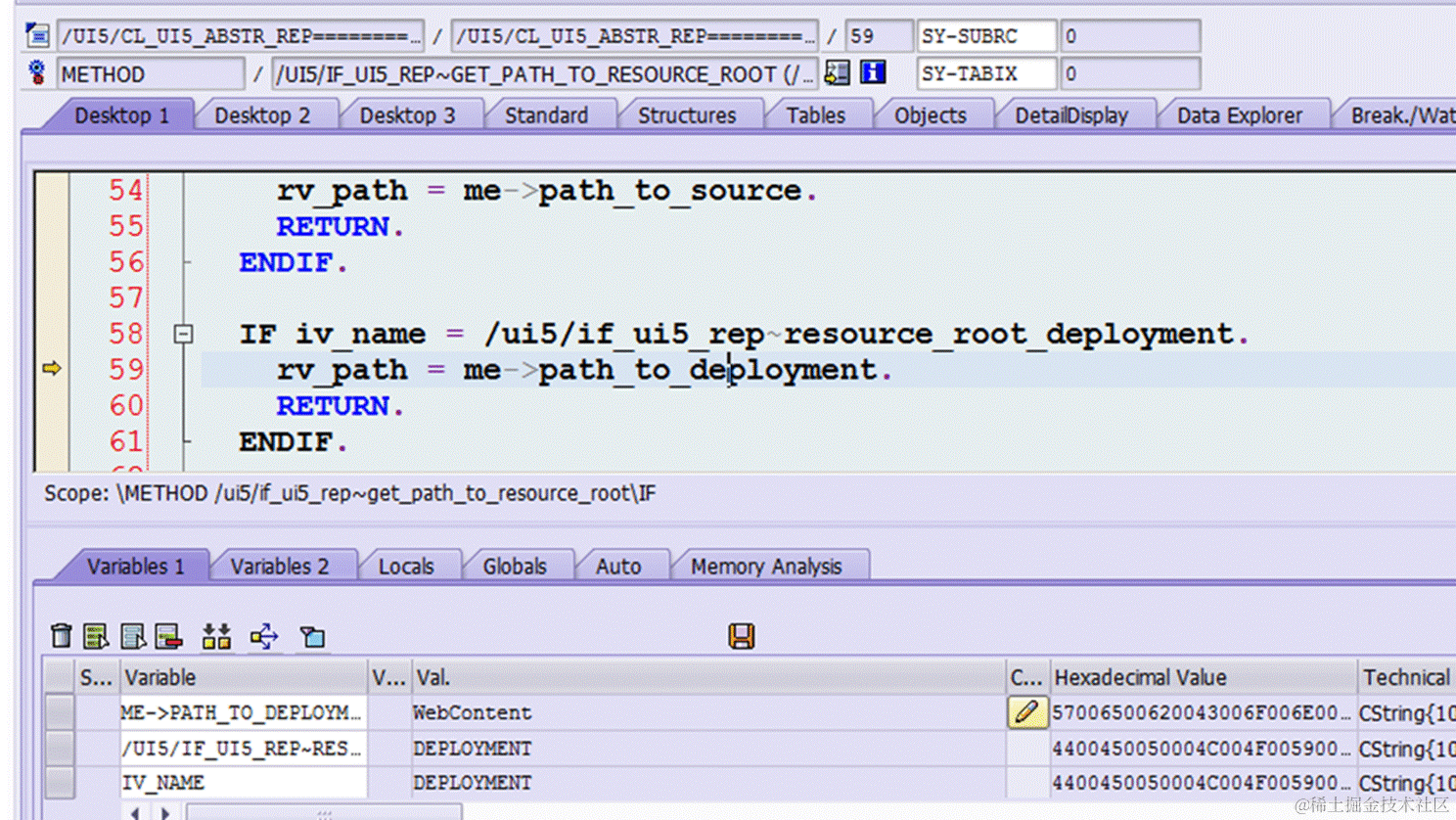Click the orange save diskette icon

coord(742,636)
